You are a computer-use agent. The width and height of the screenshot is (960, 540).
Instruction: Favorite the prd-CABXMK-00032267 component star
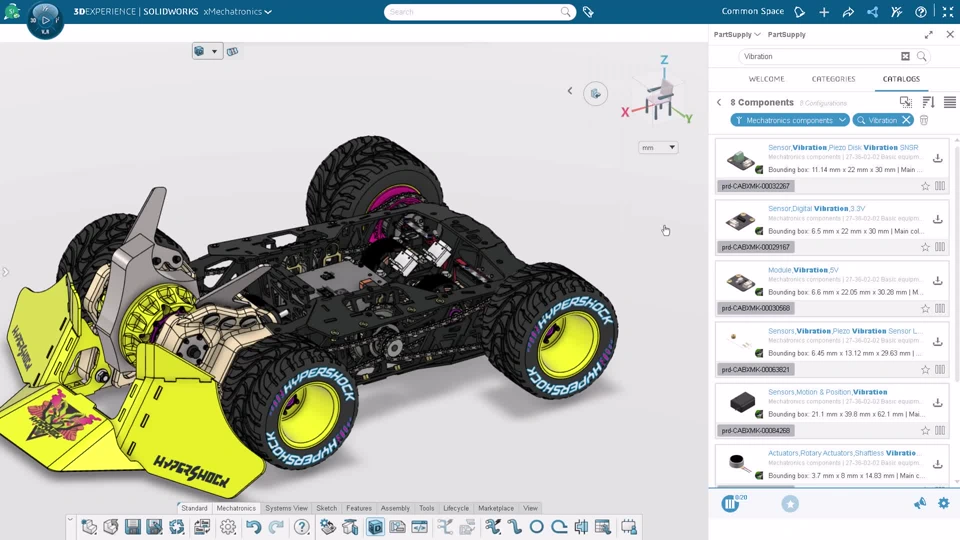pos(925,186)
